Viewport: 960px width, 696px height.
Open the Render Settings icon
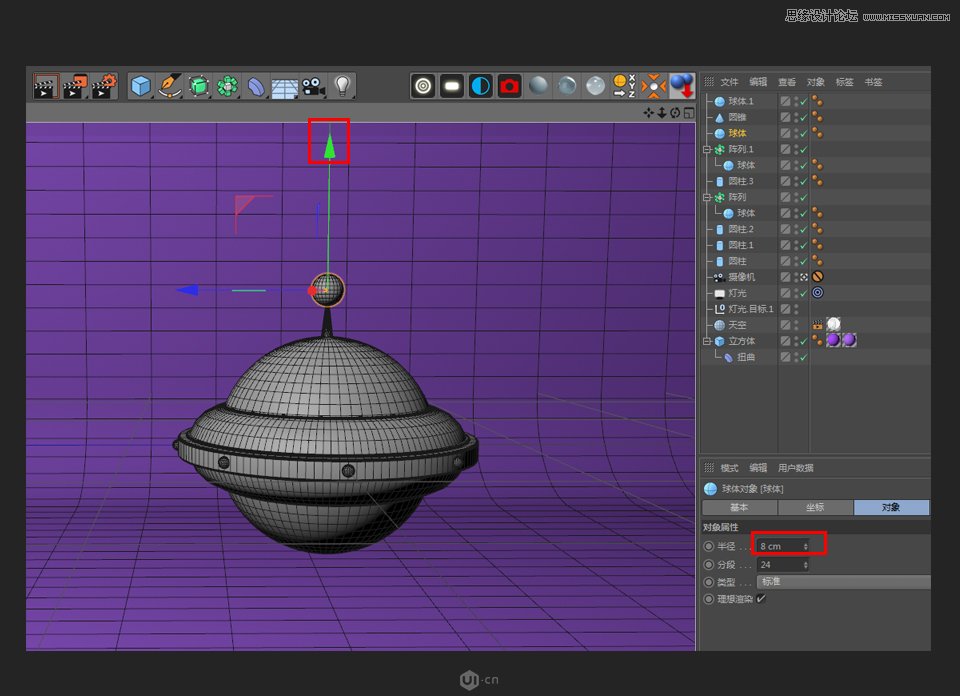click(x=509, y=86)
